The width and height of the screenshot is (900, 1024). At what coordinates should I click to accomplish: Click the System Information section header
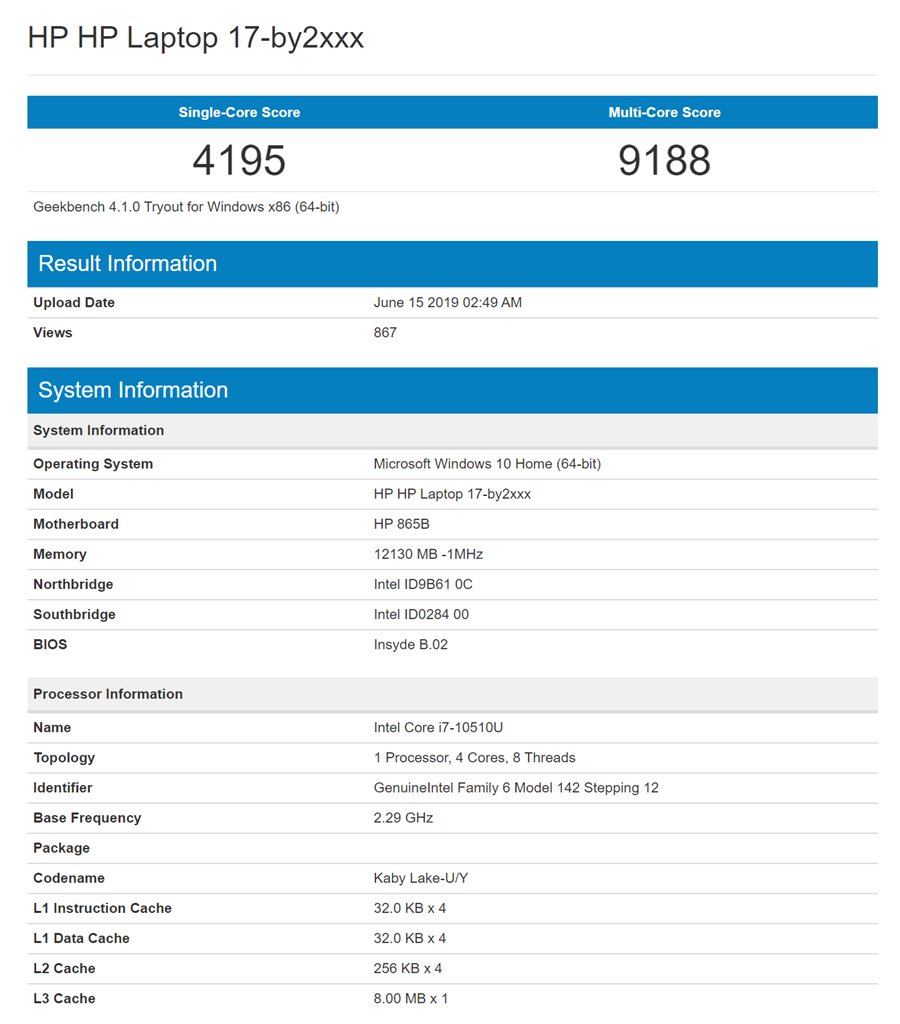pyautogui.click(x=132, y=390)
